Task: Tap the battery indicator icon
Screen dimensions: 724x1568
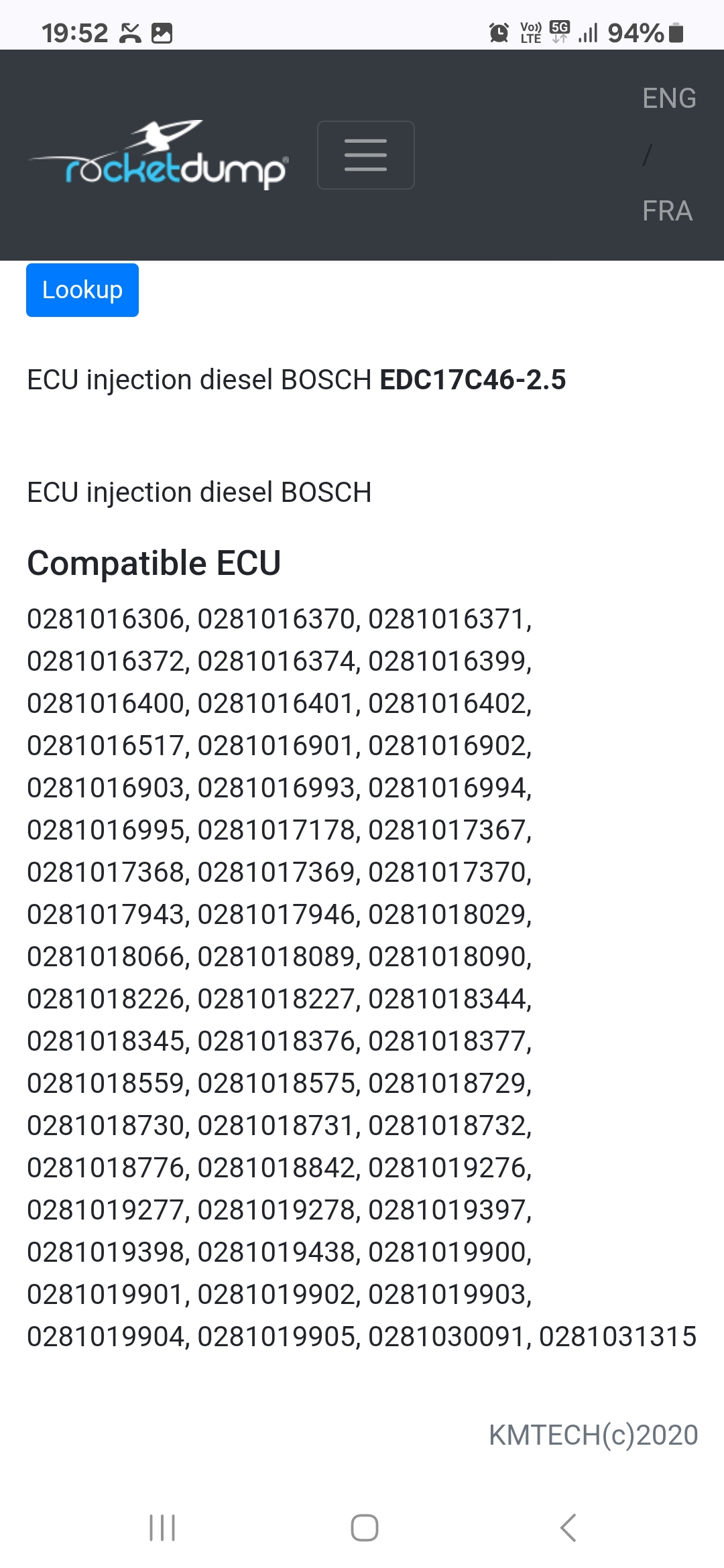Action: 676,32
